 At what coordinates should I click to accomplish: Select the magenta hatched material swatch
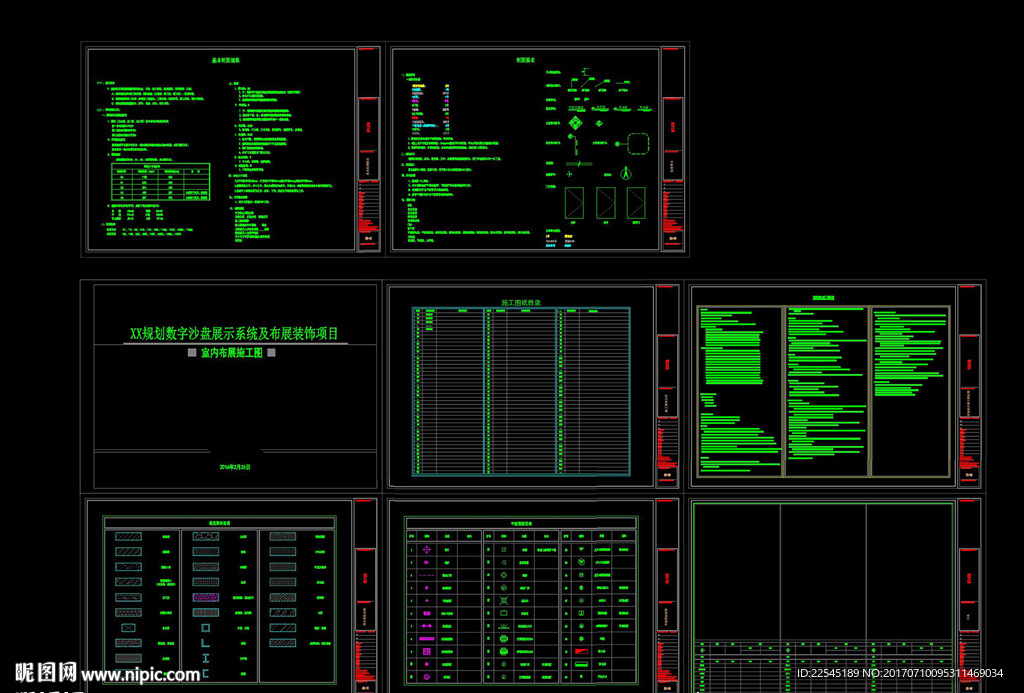click(206, 598)
